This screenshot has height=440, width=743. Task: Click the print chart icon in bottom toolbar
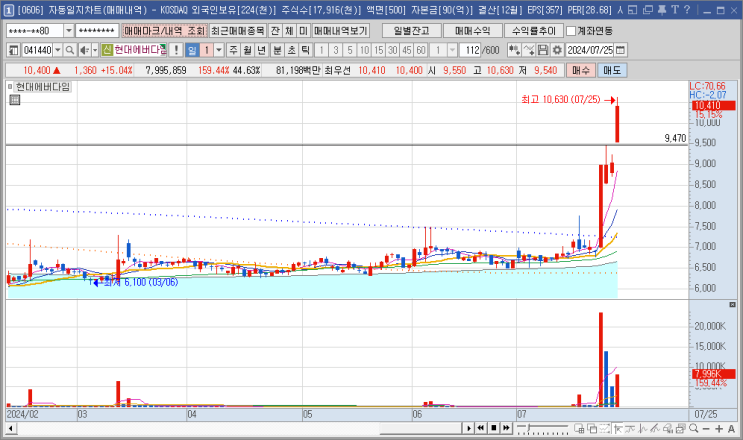(681, 429)
